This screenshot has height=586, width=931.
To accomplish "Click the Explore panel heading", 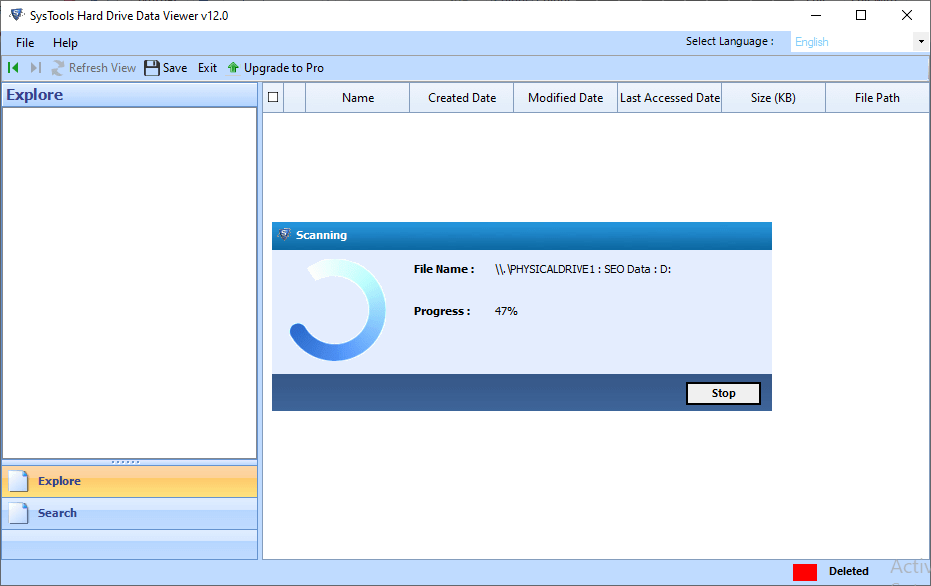I will pyautogui.click(x=34, y=95).
